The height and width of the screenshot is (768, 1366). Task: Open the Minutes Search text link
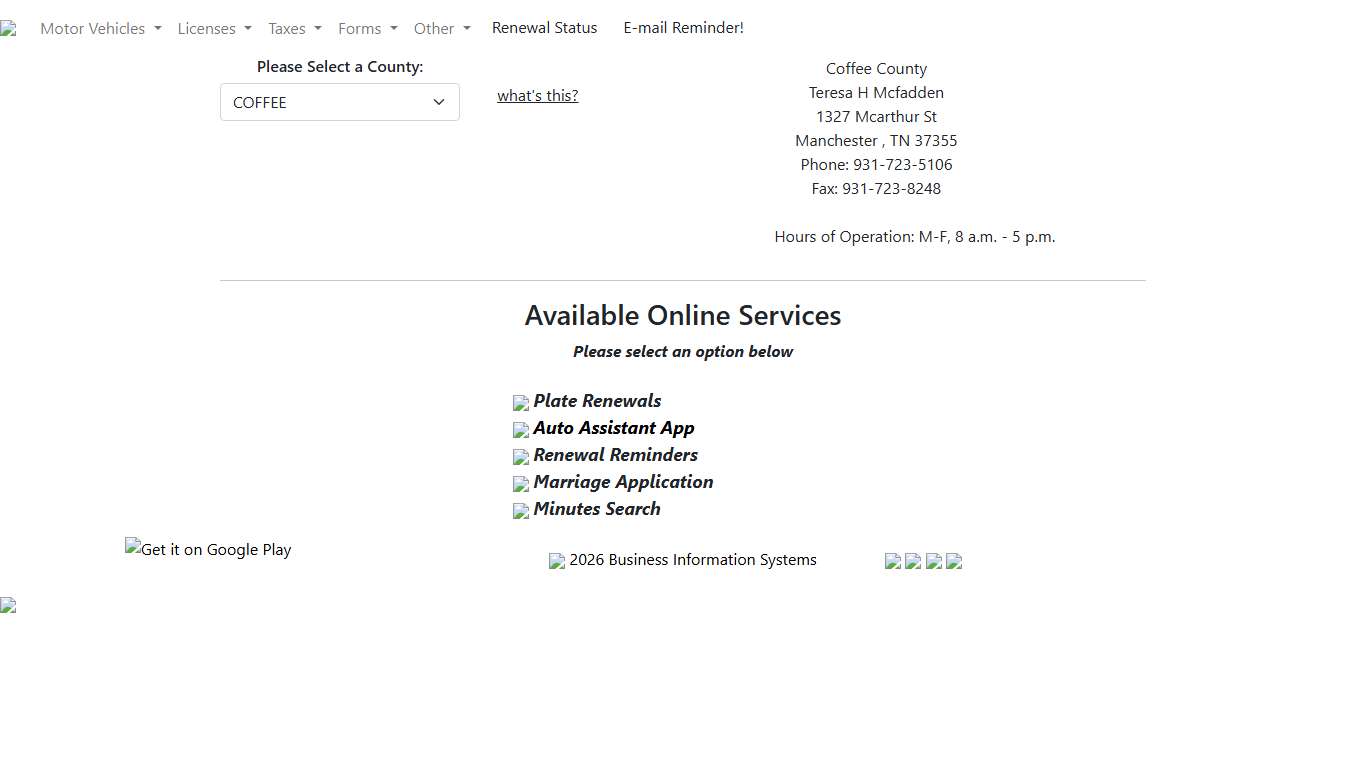coord(596,509)
